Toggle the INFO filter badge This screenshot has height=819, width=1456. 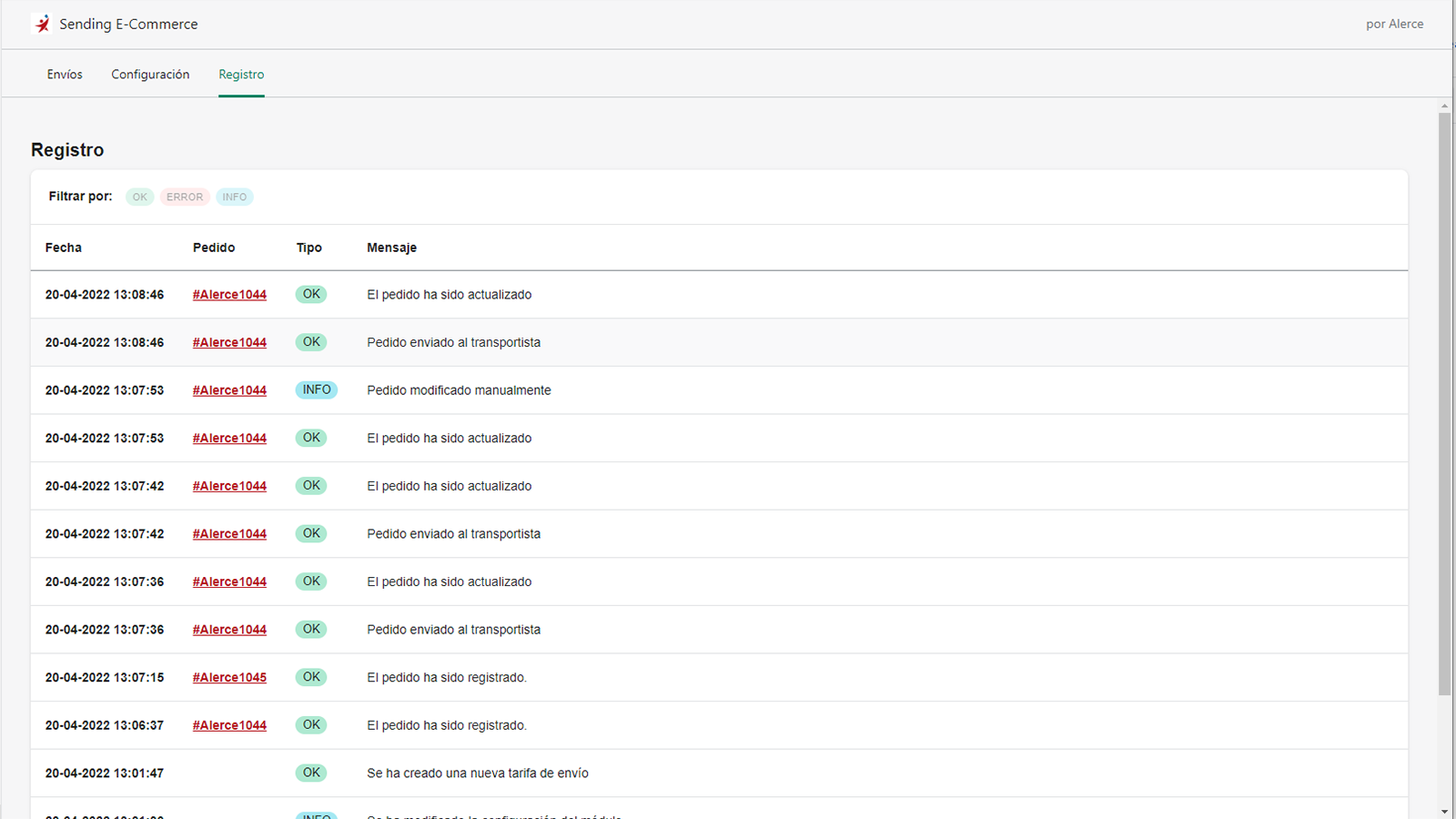coord(234,197)
